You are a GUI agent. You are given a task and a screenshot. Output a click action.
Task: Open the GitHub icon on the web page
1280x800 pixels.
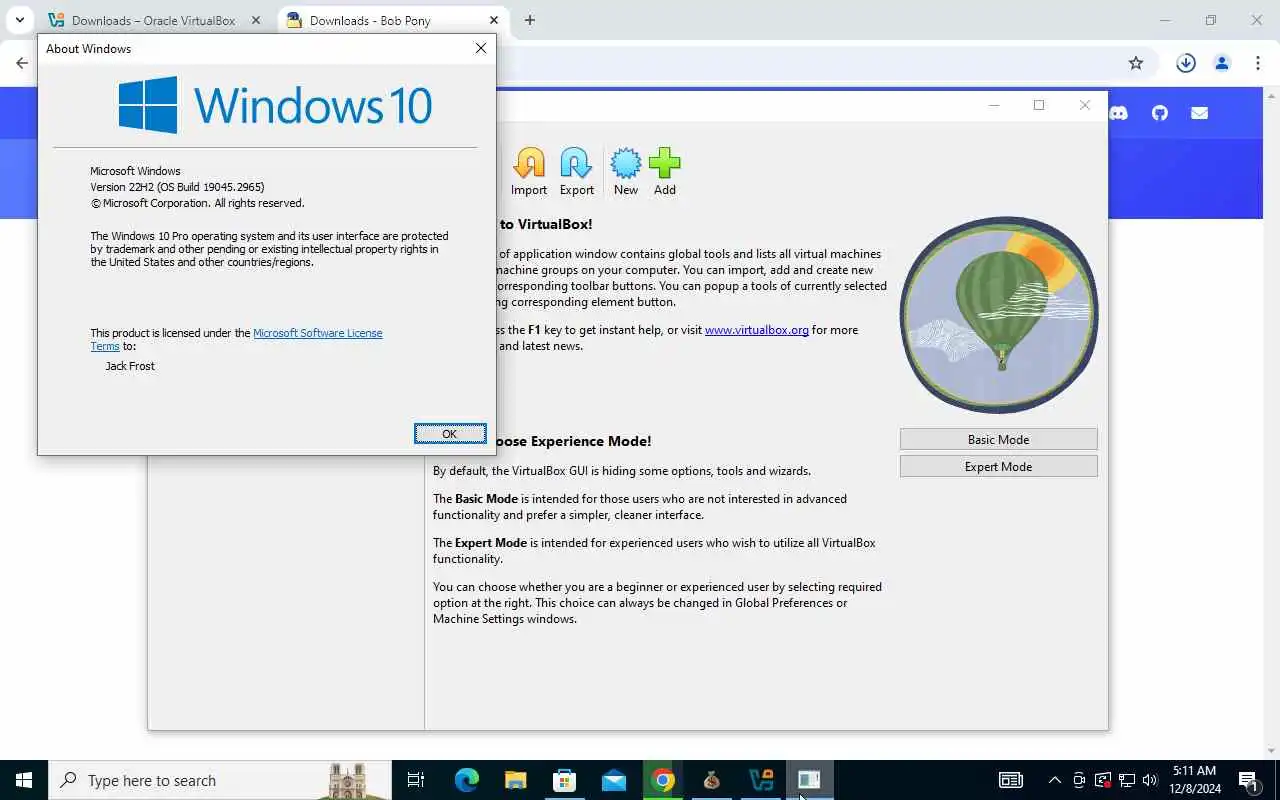coord(1160,113)
